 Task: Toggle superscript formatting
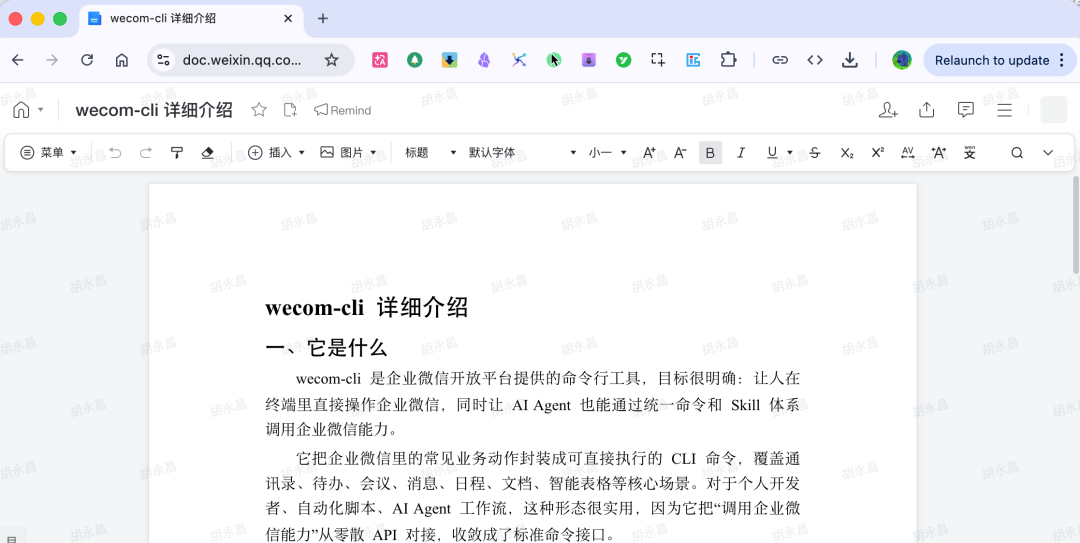pyautogui.click(x=878, y=153)
